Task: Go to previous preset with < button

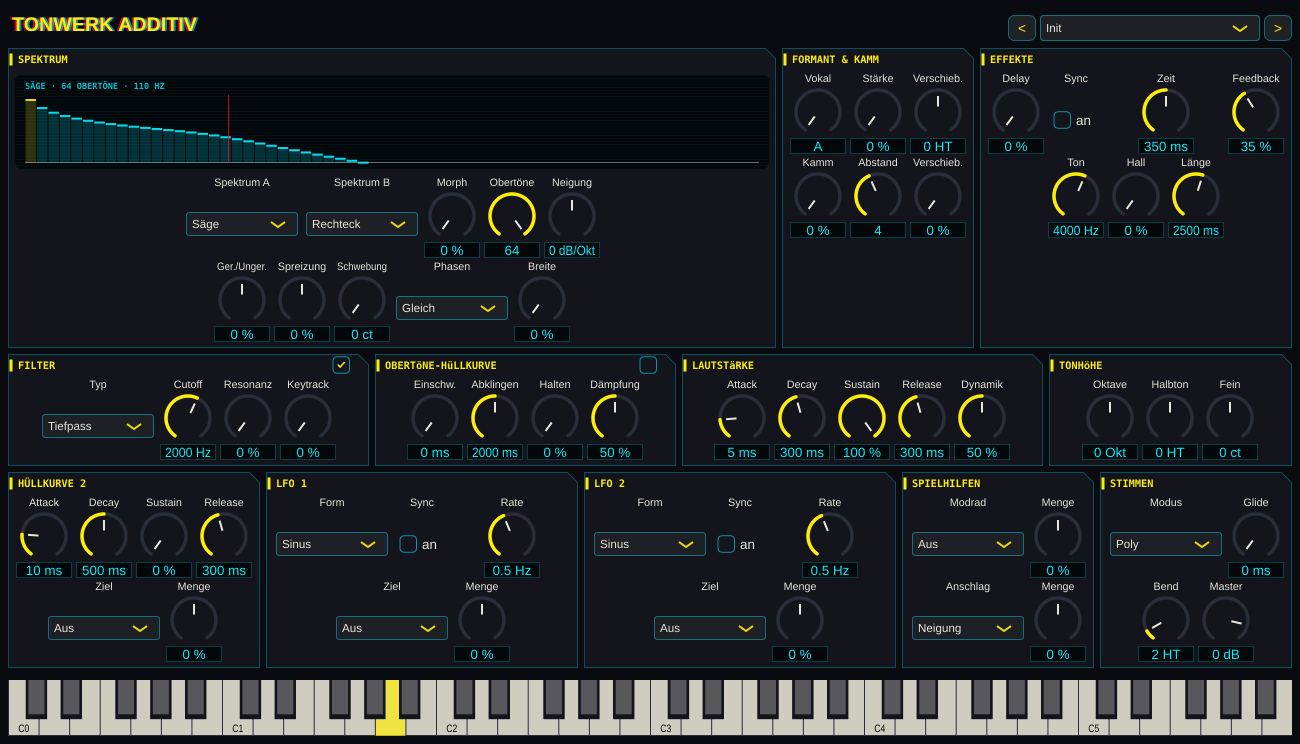Action: coord(1022,28)
